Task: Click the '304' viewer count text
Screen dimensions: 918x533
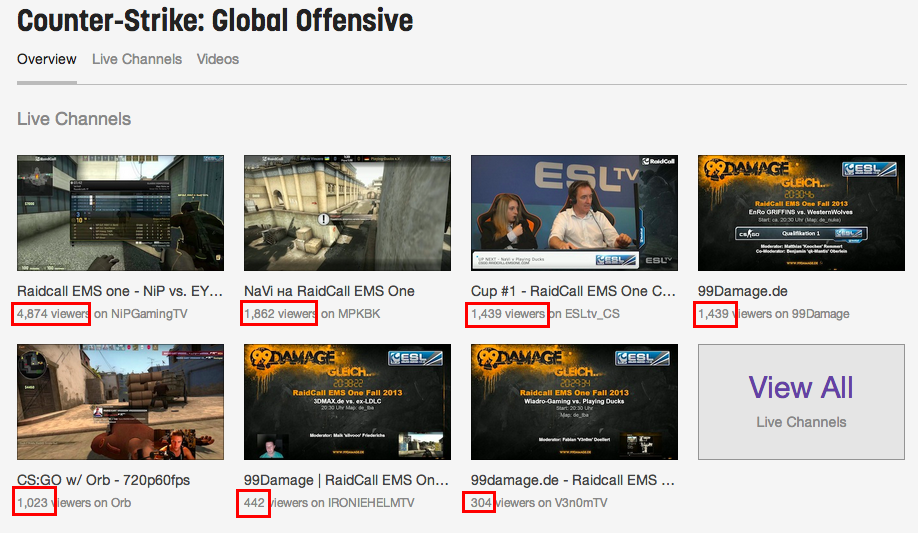Action: coord(481,503)
